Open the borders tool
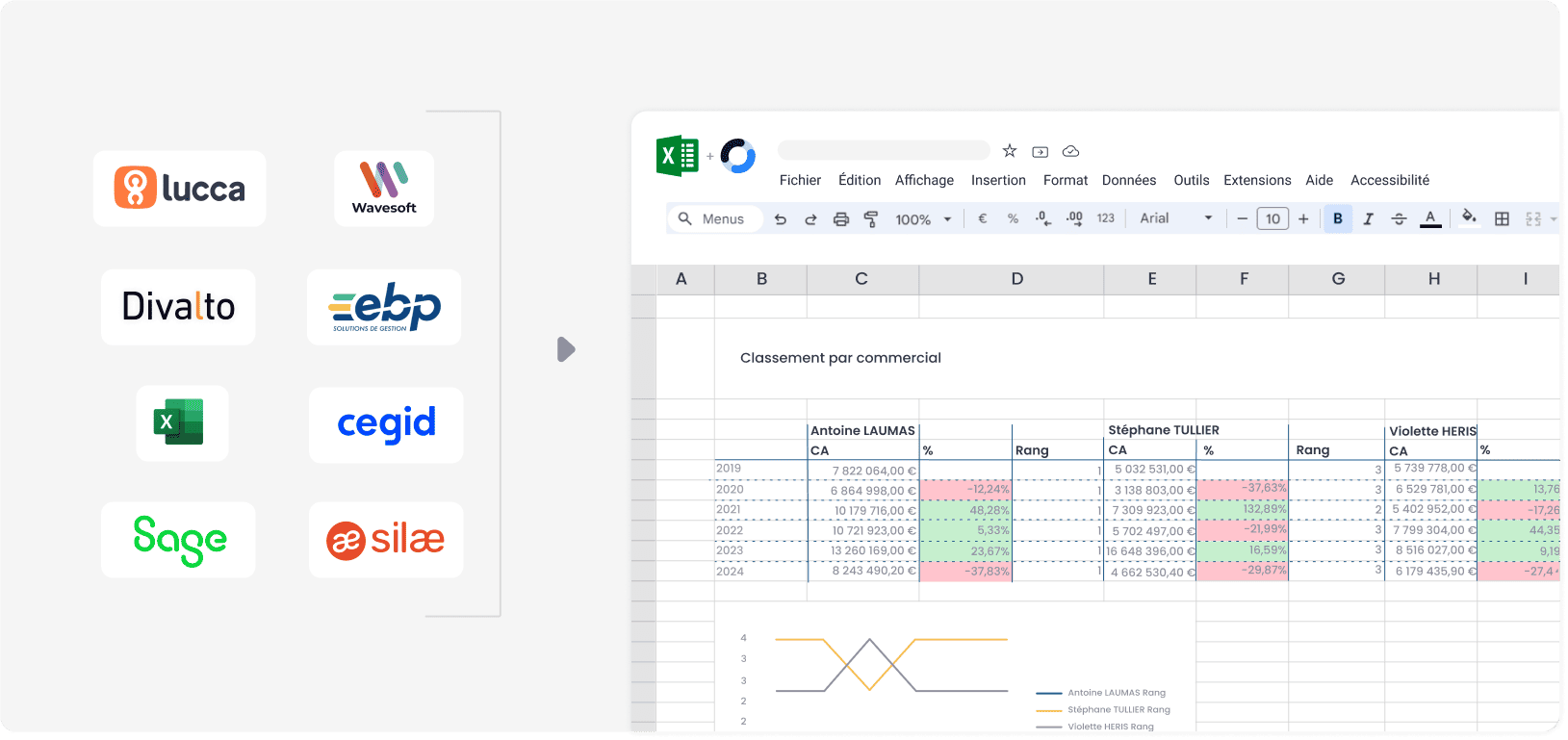 coord(1502,219)
